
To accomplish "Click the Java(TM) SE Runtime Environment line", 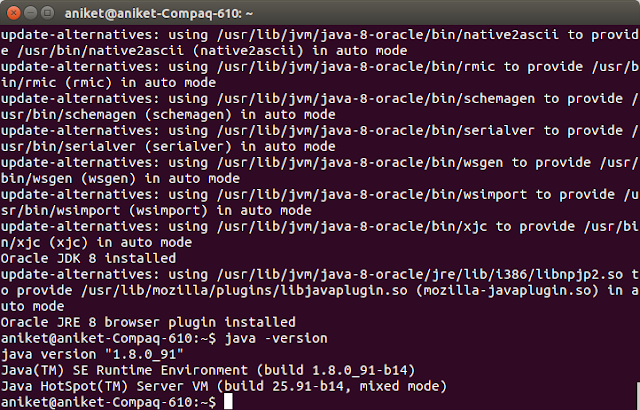I will (208, 370).
